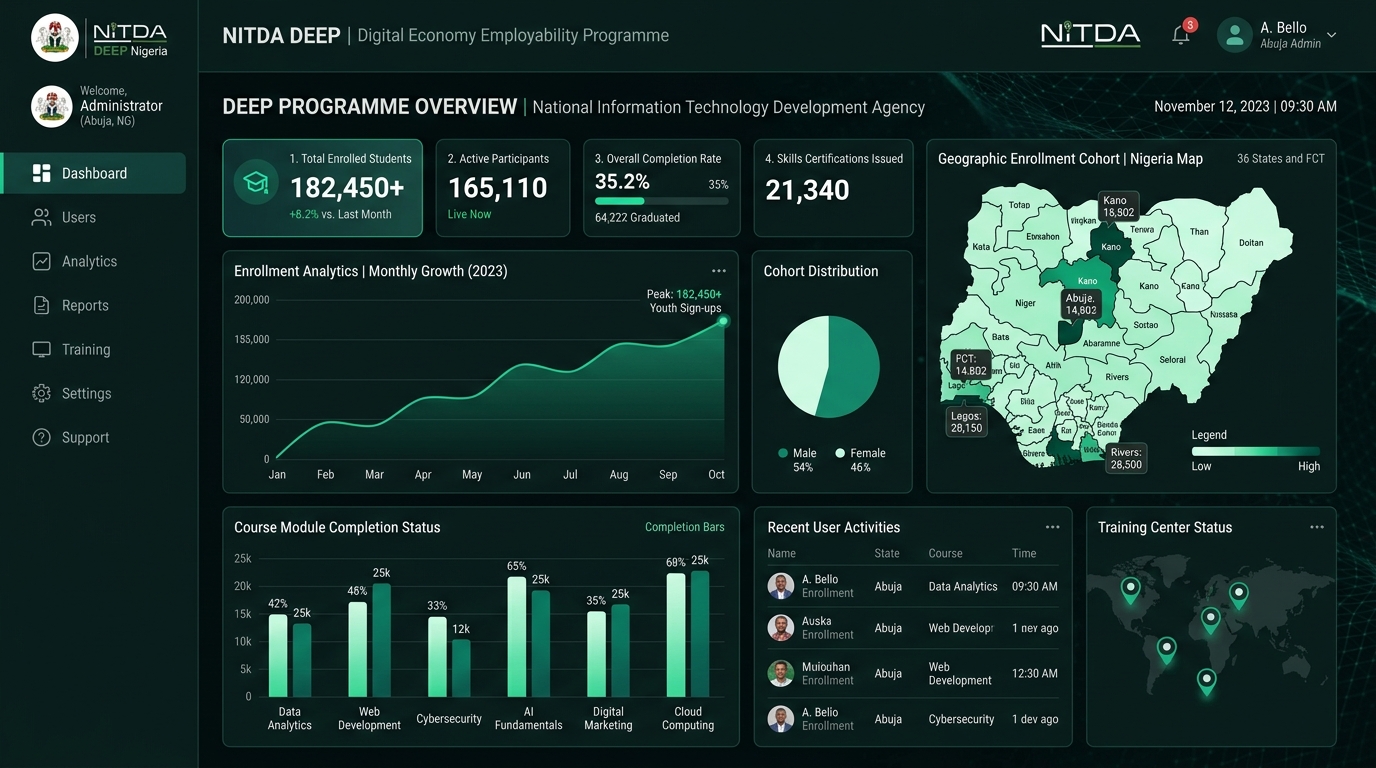Click the Active Participants card
Screen dimensions: 1376x768
[x=502, y=188]
